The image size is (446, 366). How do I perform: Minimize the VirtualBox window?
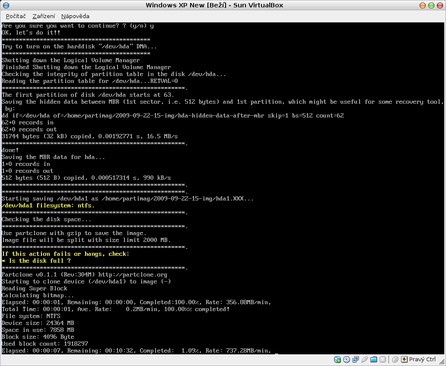(x=422, y=5)
